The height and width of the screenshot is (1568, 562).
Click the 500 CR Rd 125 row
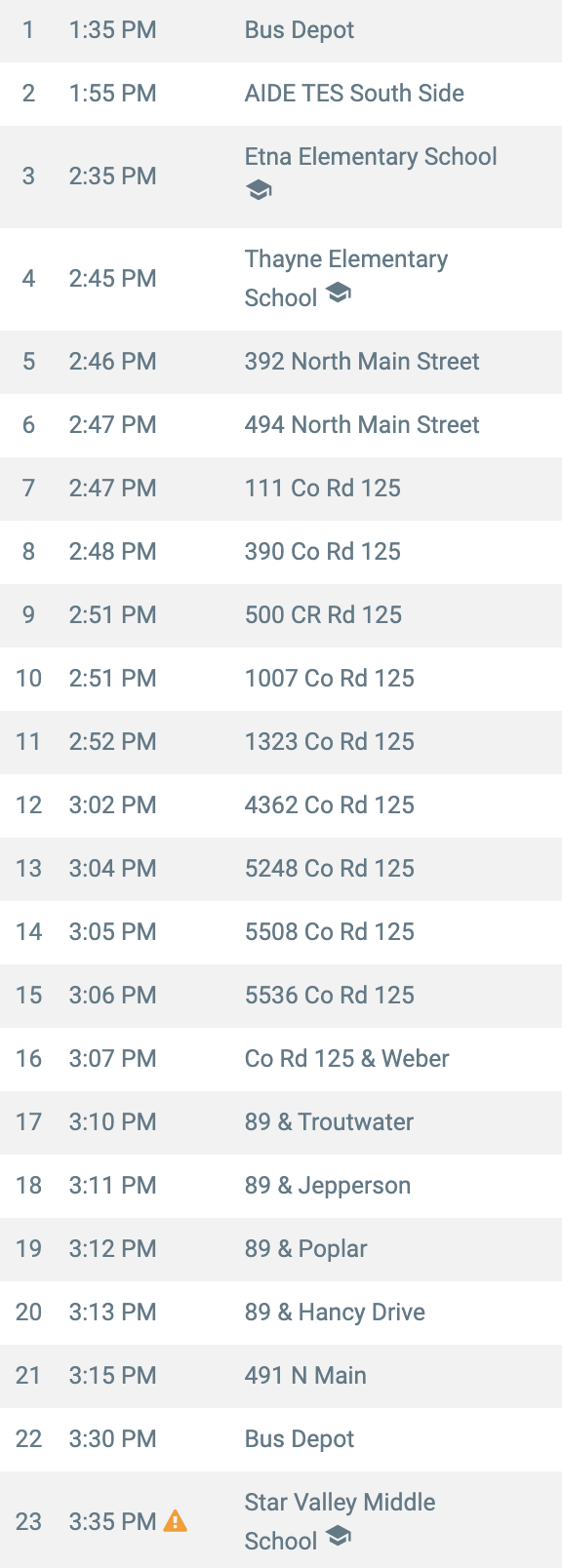coord(281,615)
